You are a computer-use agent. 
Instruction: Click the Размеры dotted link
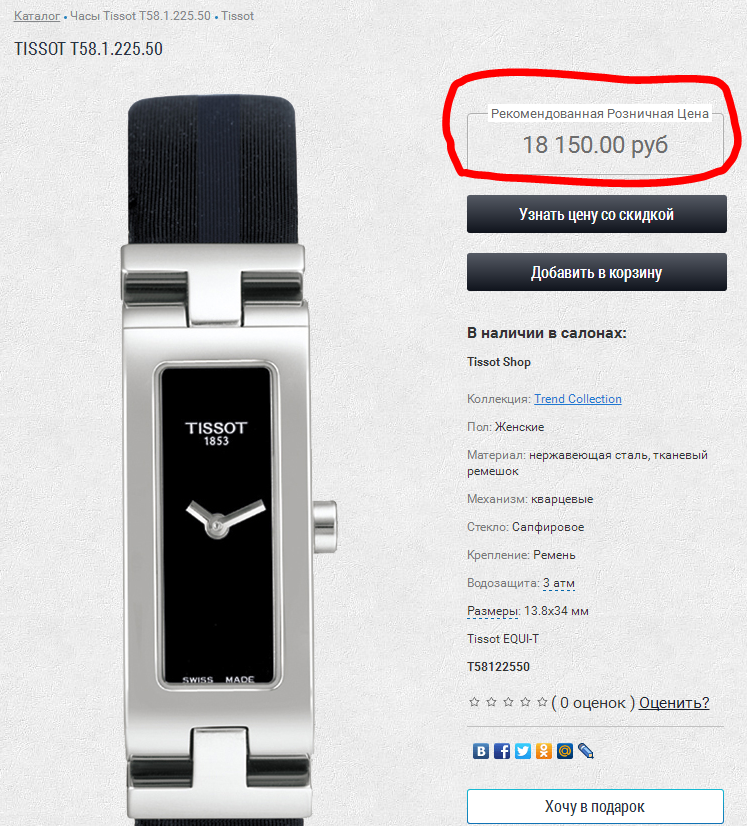[x=492, y=611]
